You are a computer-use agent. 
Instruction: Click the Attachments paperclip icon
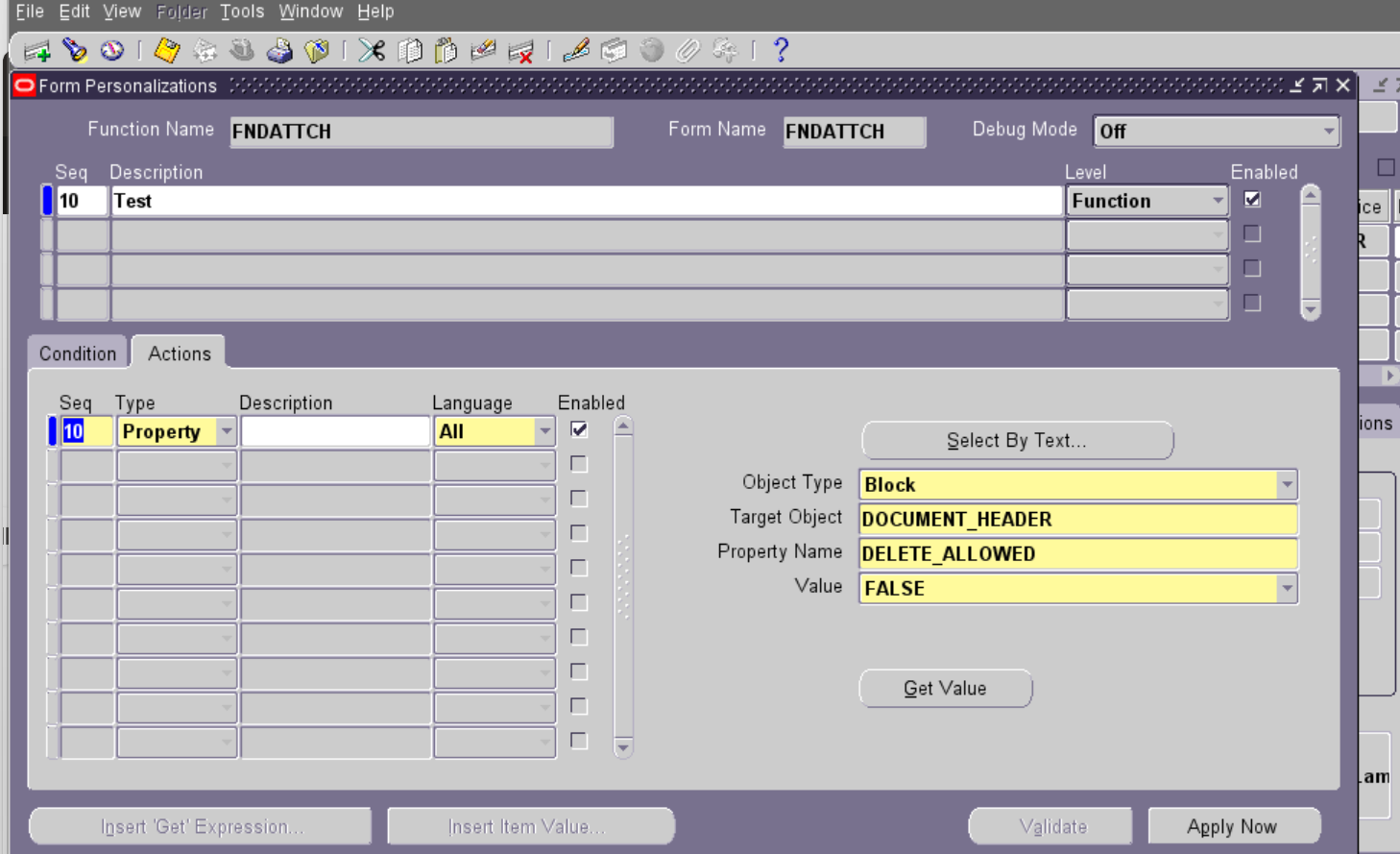[688, 50]
